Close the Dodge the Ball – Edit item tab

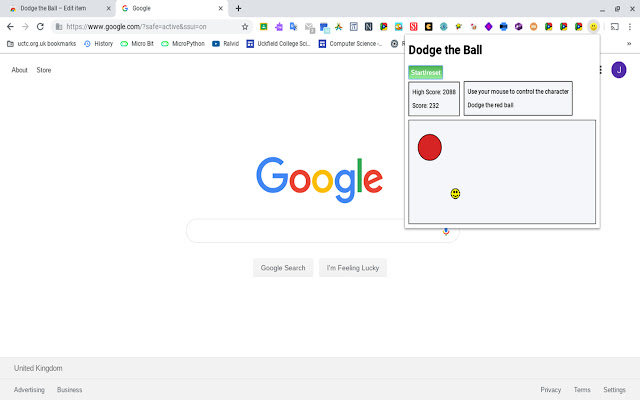(109, 8)
